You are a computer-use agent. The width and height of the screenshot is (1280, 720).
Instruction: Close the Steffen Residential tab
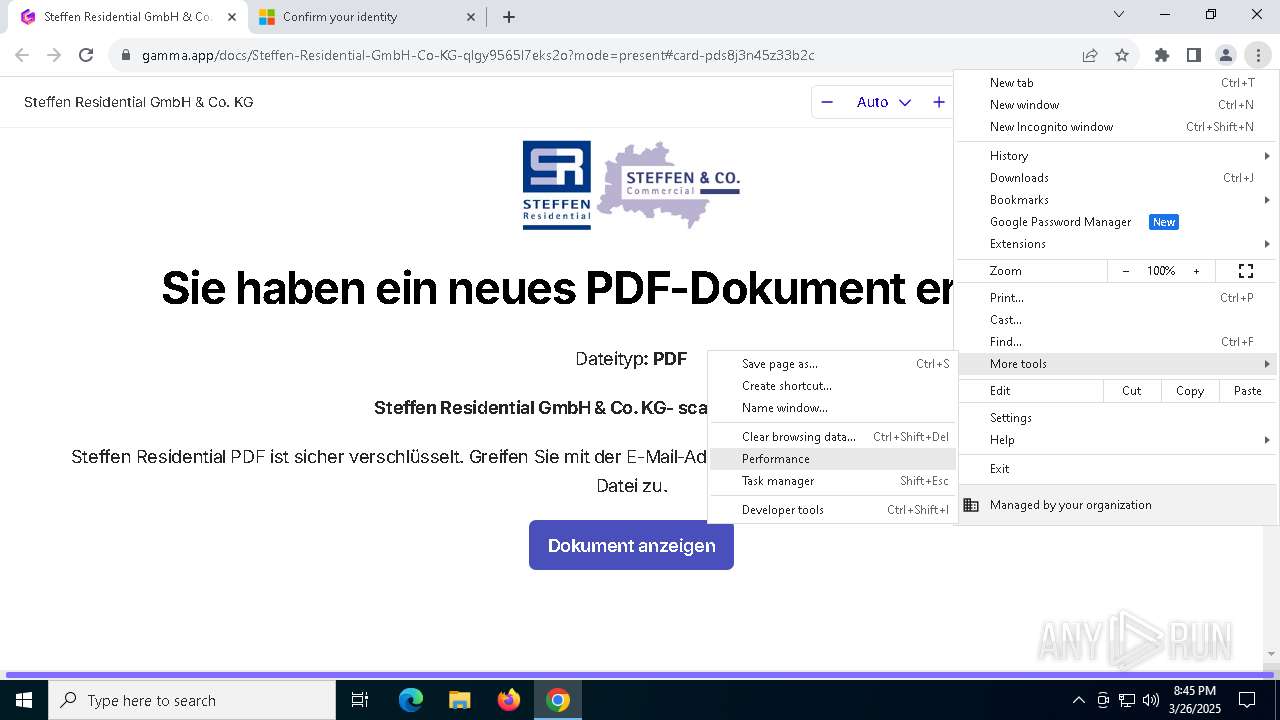[232, 17]
